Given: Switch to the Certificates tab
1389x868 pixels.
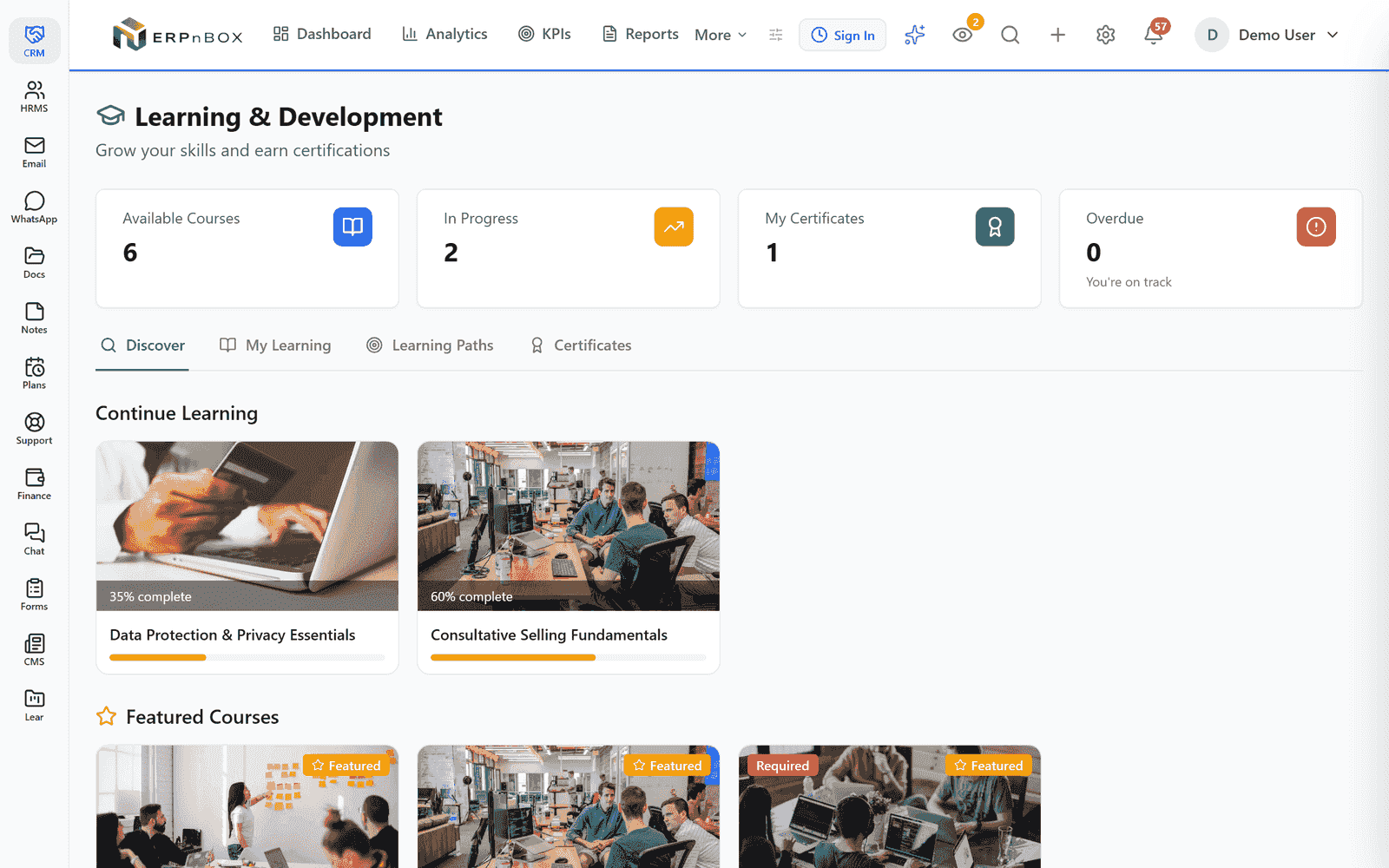Looking at the screenshot, I should tap(581, 345).
